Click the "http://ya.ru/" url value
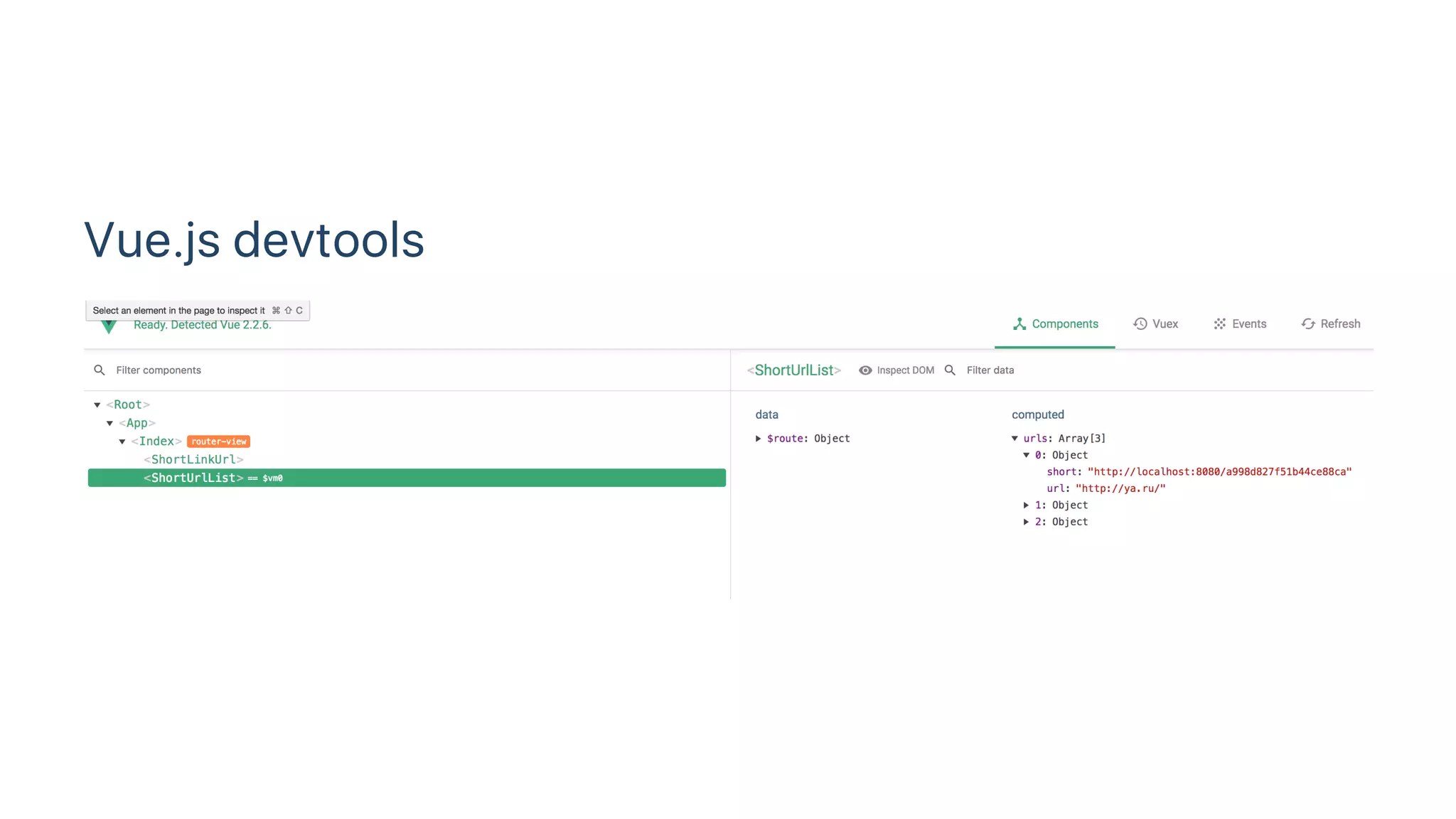Viewport: 1456px width, 819px height. click(x=1120, y=488)
